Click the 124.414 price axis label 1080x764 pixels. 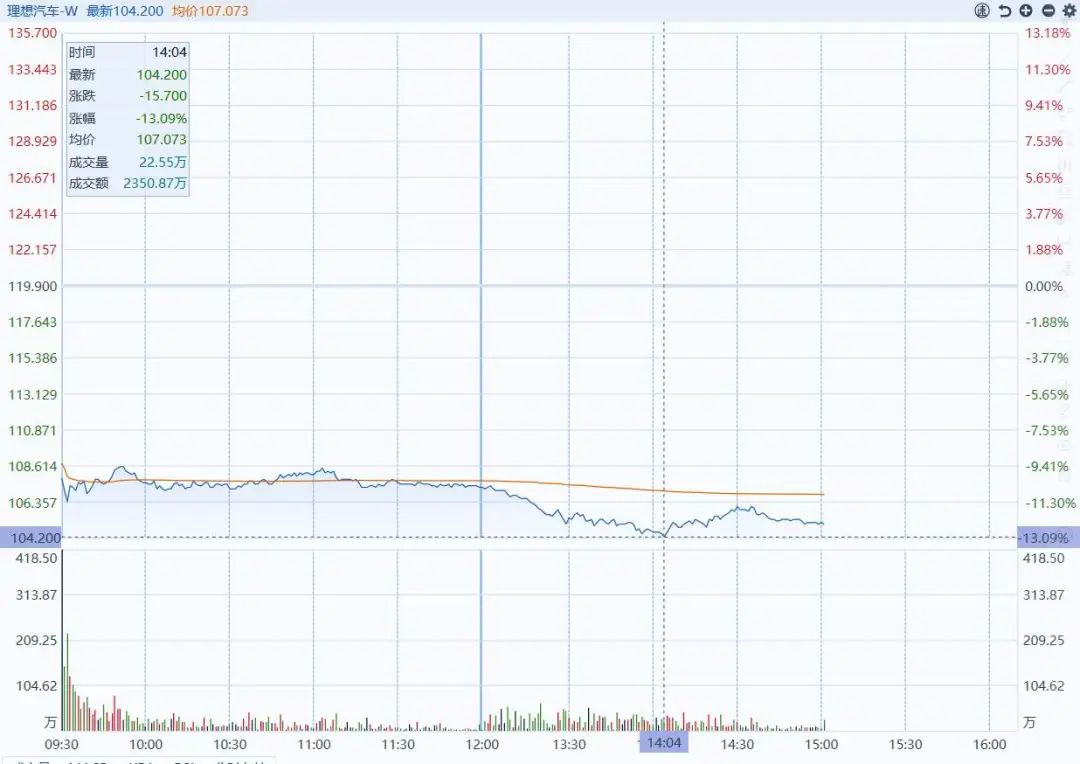pos(32,214)
